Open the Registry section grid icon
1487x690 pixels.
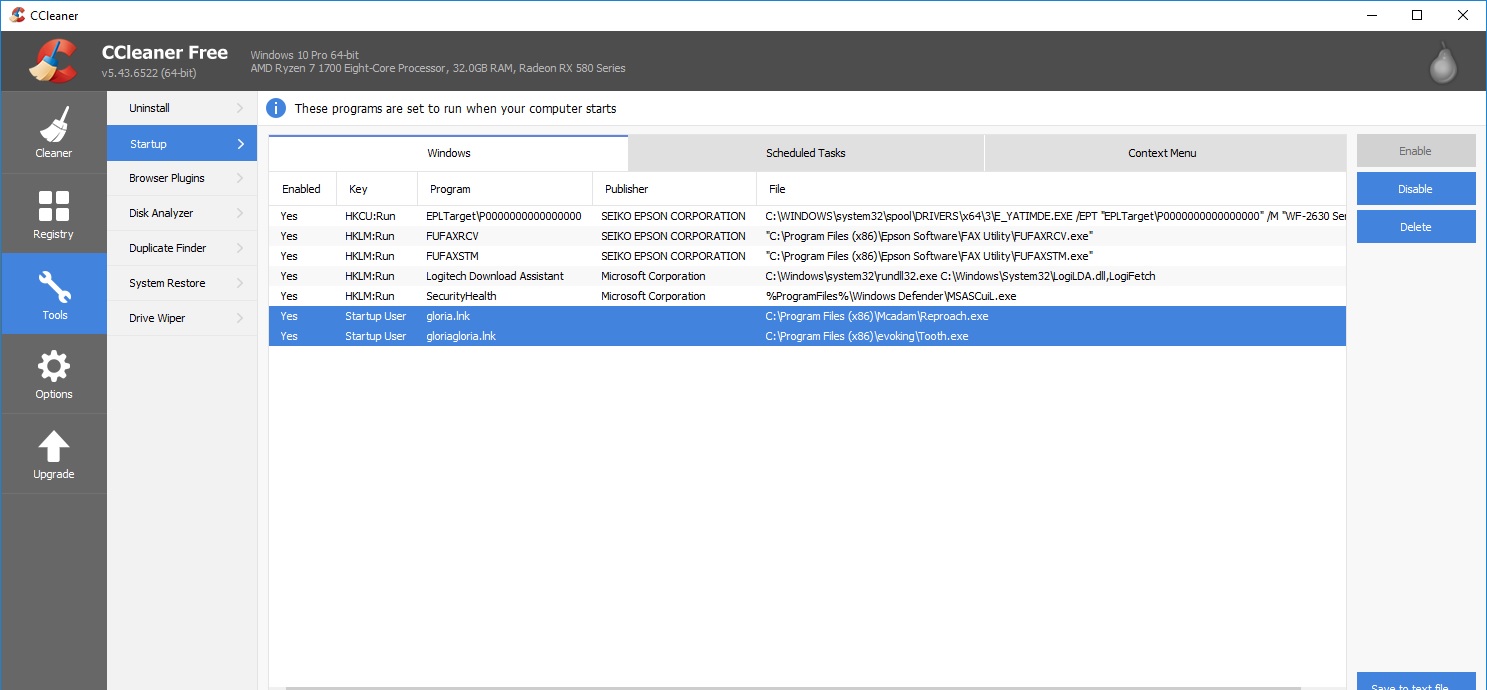coord(54,206)
